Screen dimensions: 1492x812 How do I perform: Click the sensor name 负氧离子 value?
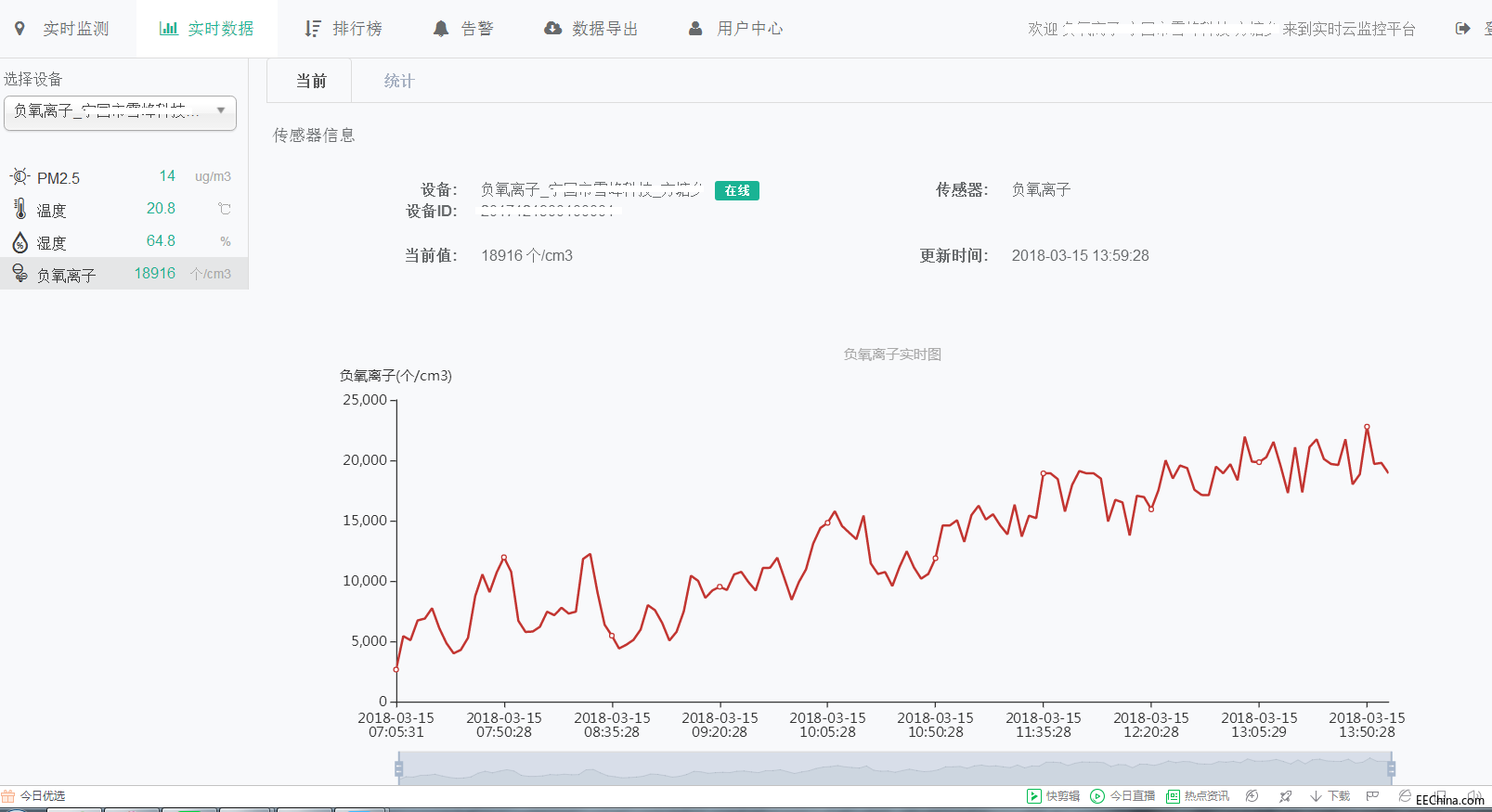1041,189
